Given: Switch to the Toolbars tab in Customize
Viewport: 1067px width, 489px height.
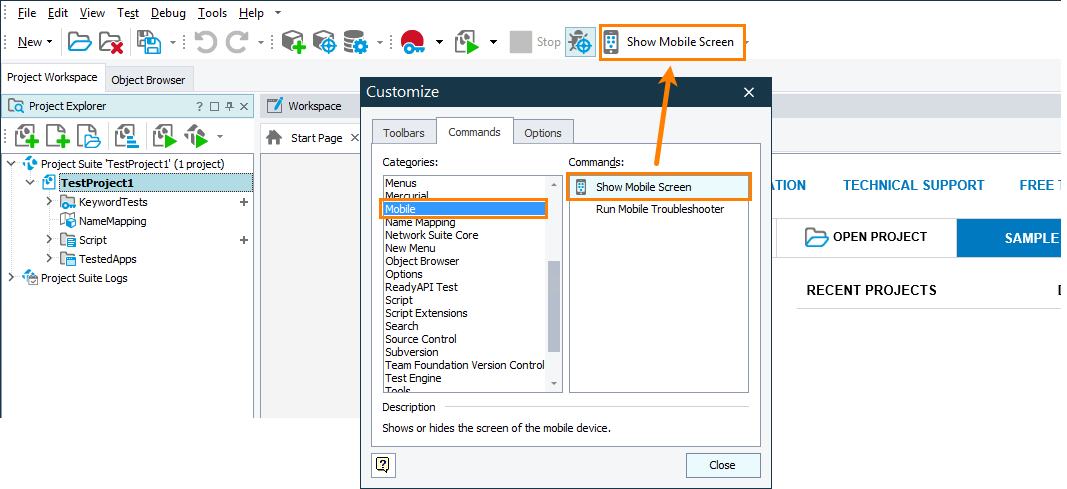Looking at the screenshot, I should pos(403,132).
